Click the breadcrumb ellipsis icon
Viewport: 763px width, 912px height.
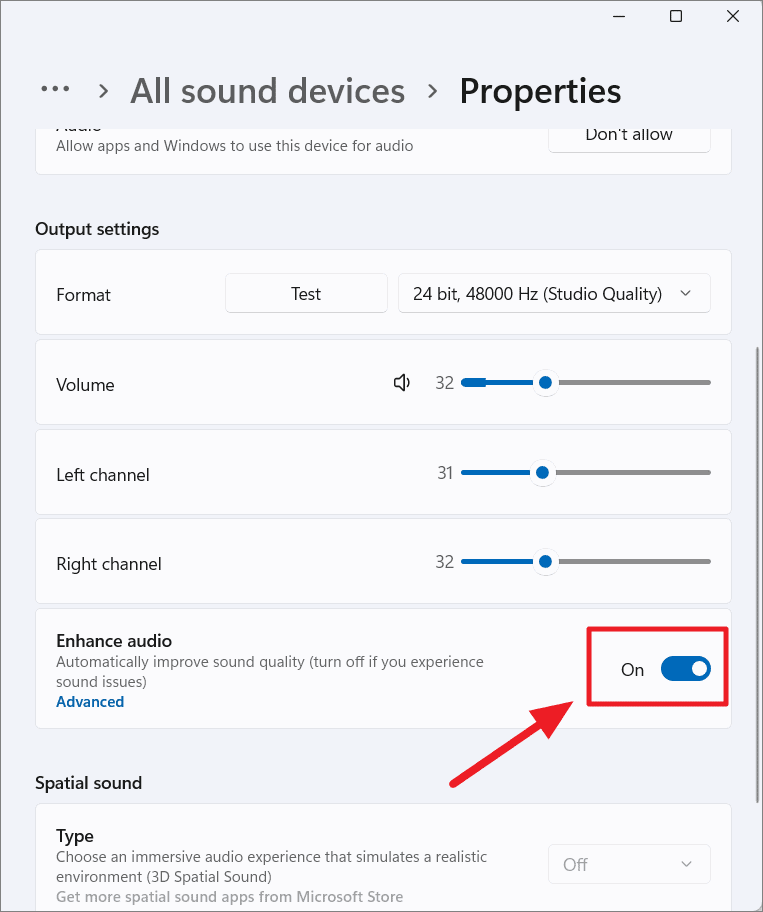point(55,90)
